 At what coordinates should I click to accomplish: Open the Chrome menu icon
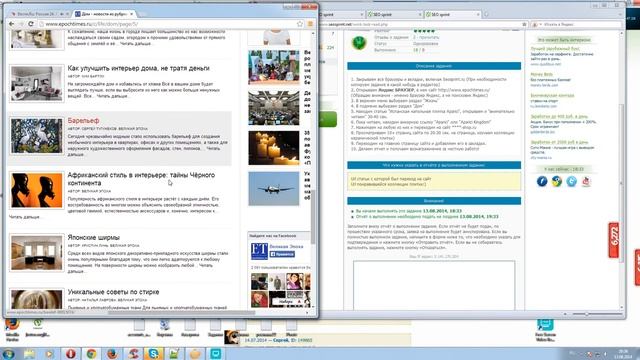pyautogui.click(x=310, y=24)
